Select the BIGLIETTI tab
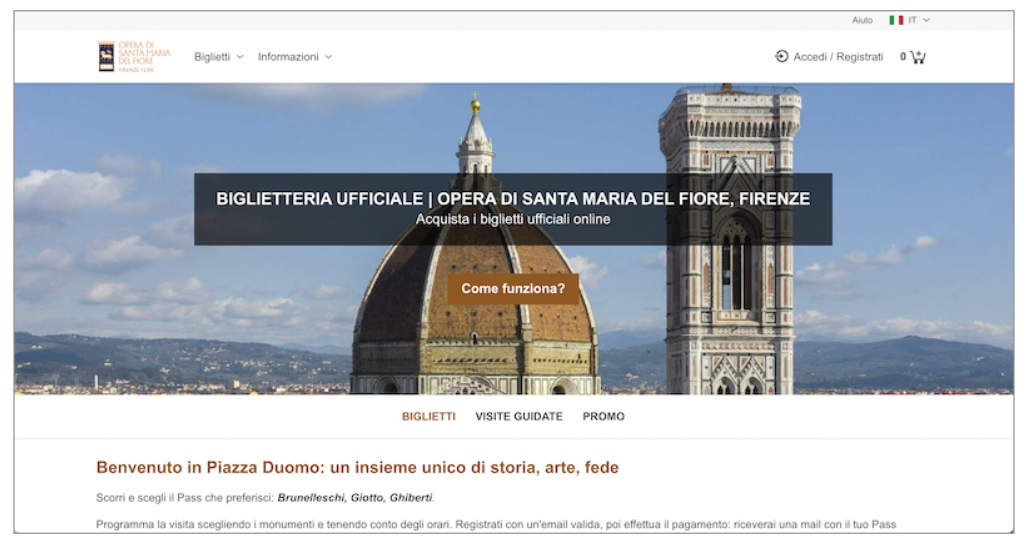Viewport: 1030px width, 550px height. click(428, 417)
